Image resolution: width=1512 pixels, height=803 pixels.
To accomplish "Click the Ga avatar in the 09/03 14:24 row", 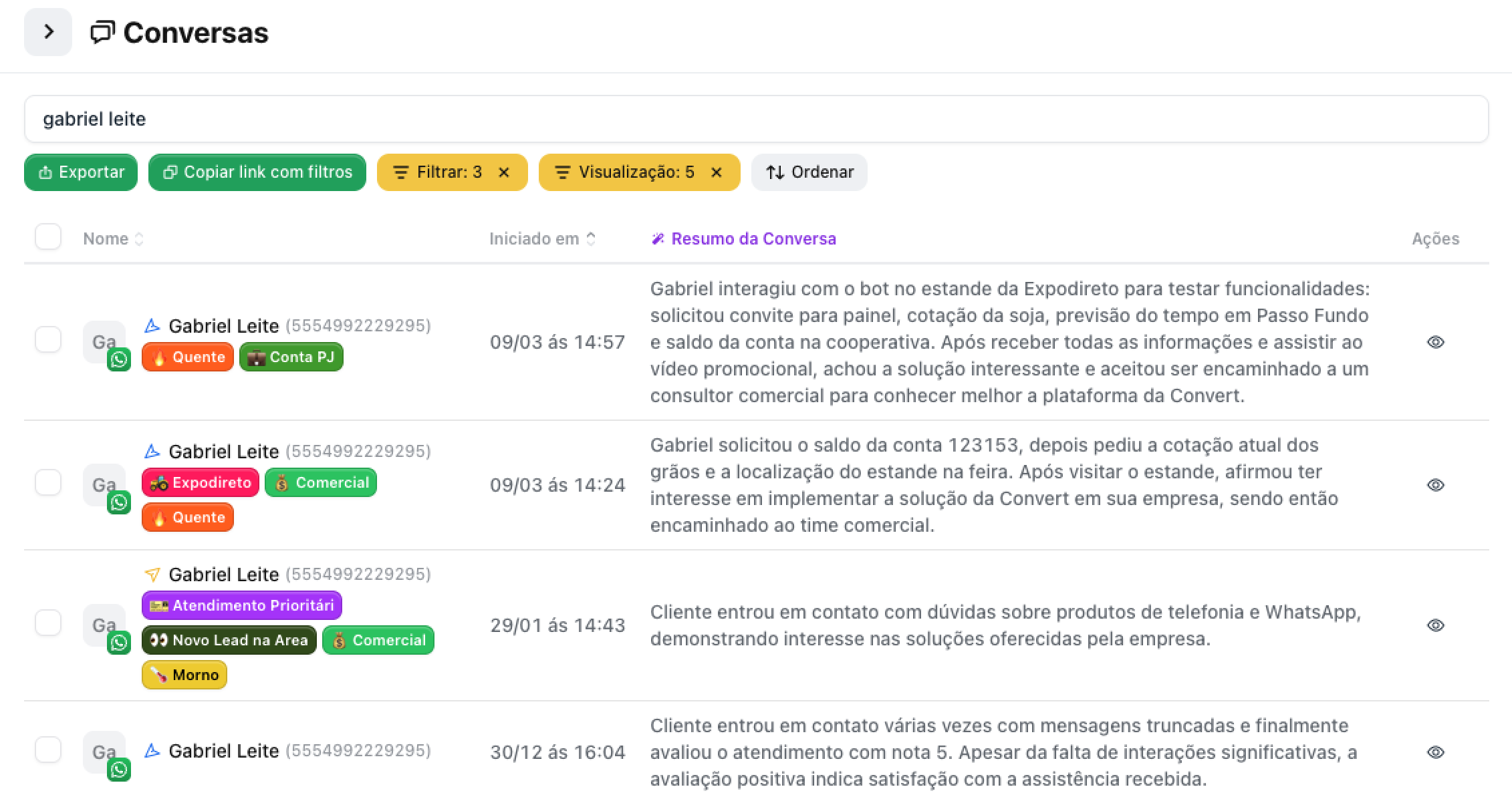I will tap(104, 485).
